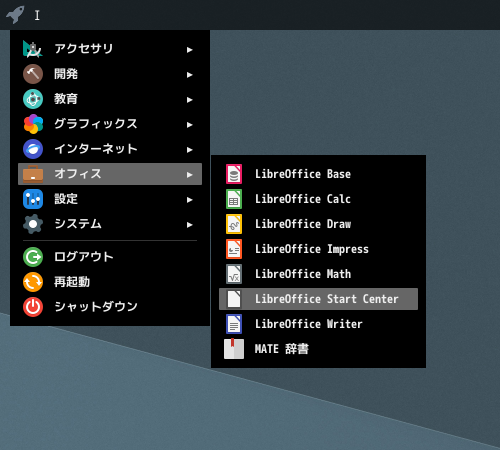This screenshot has width=500, height=450.
Task: Click the LibreOffice Base database icon
Action: [x=234, y=174]
